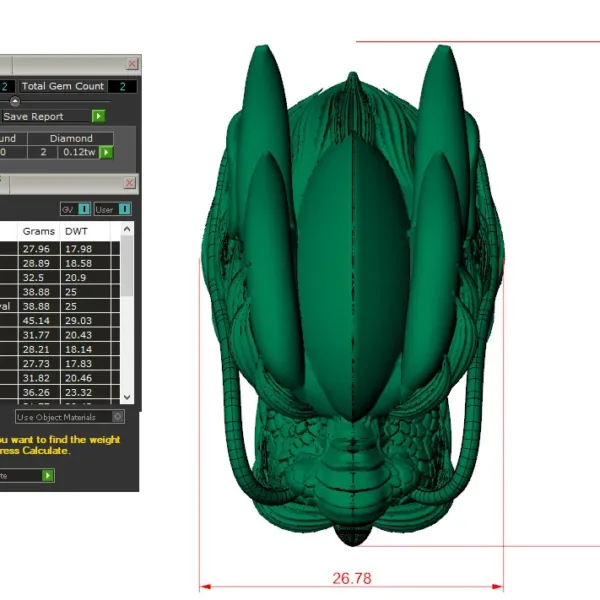Click the weight table's scrollbar thumb
Image resolution: width=600 pixels, height=600 pixels.
(127, 266)
